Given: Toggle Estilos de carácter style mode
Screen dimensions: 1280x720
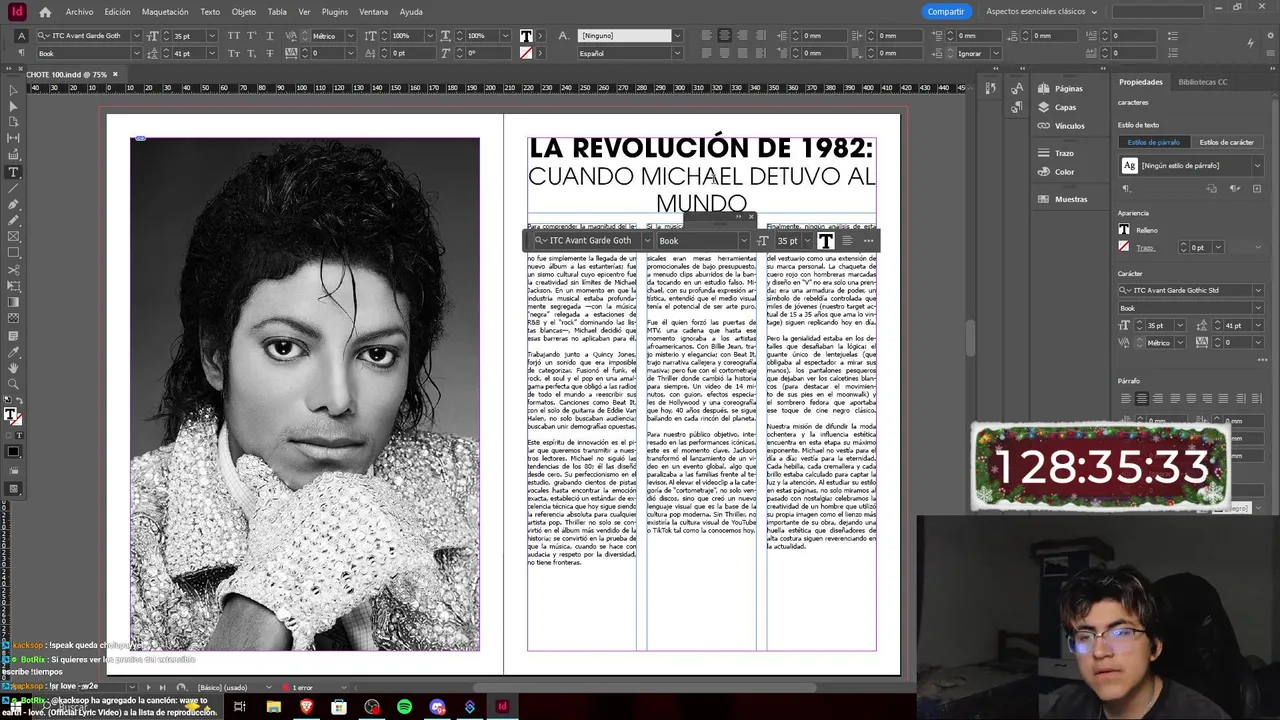Looking at the screenshot, I should [1226, 142].
